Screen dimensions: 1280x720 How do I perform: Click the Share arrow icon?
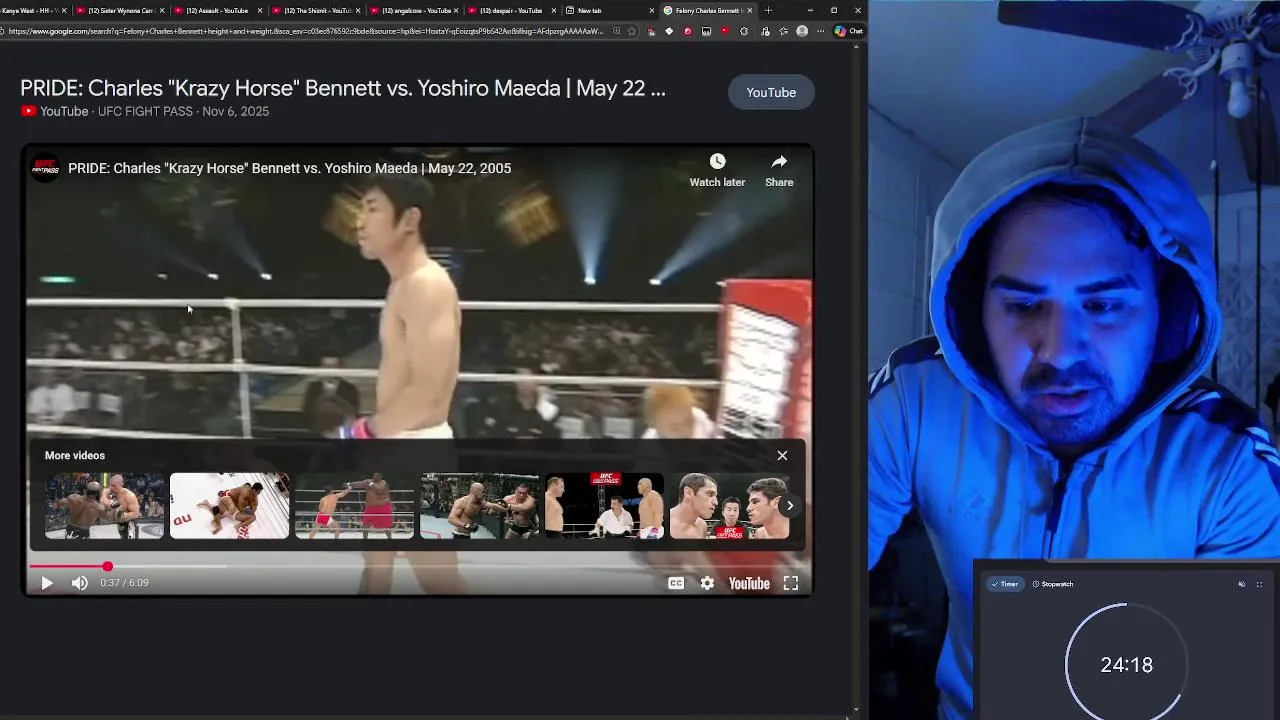coord(779,162)
